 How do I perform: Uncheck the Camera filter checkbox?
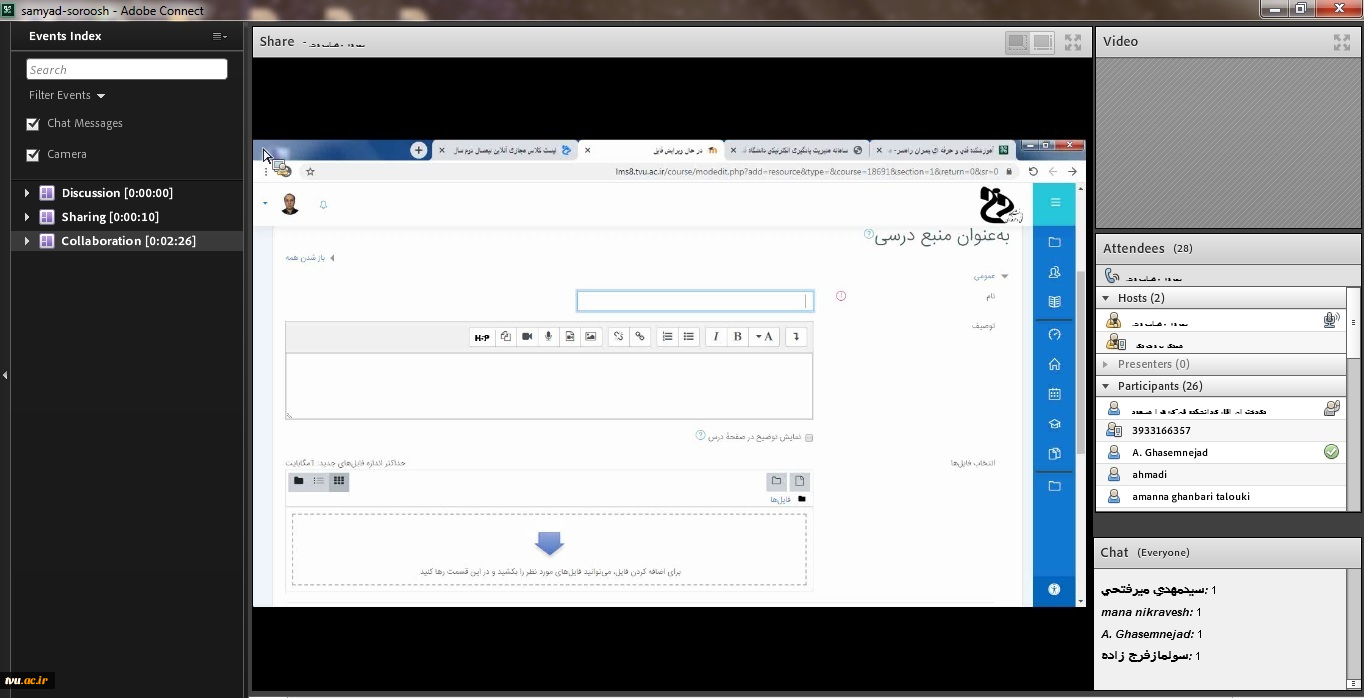33,155
